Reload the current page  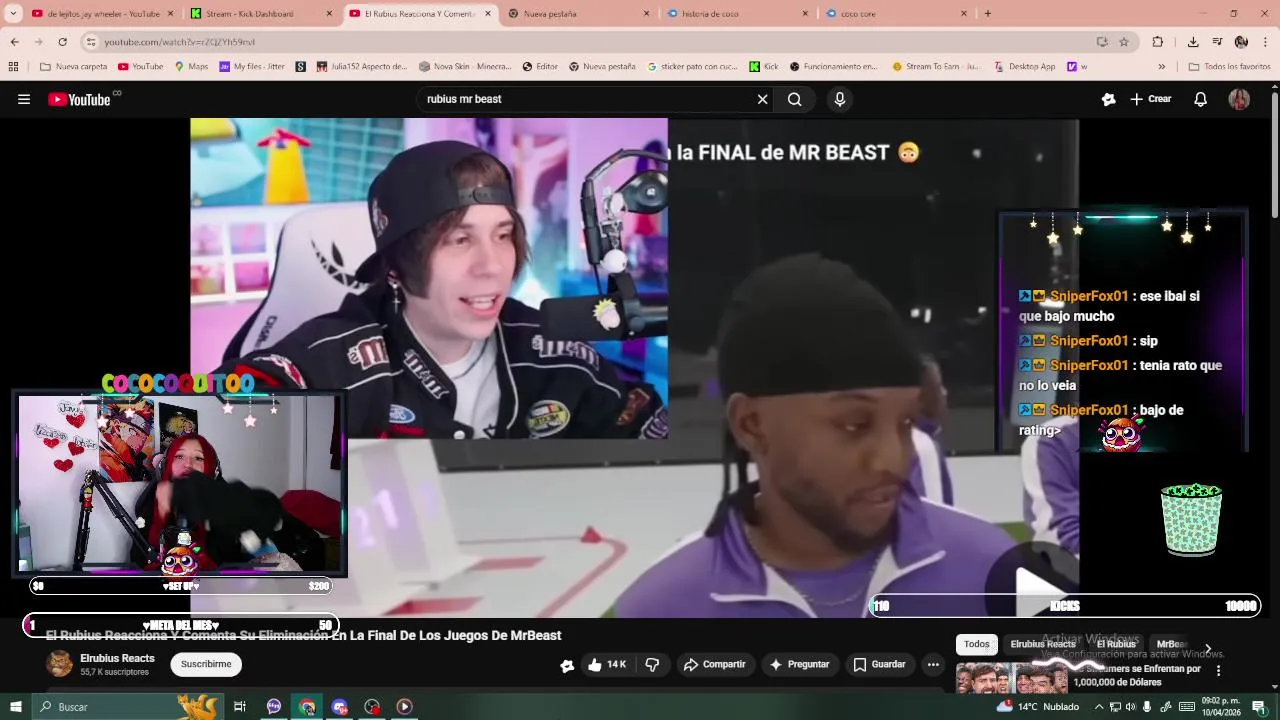coord(62,42)
